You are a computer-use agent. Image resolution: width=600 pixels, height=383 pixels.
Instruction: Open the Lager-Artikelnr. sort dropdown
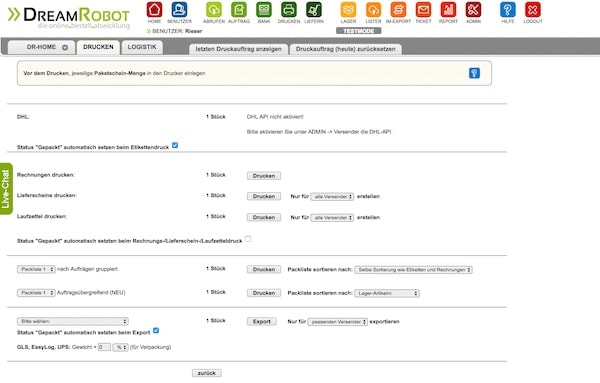387,293
